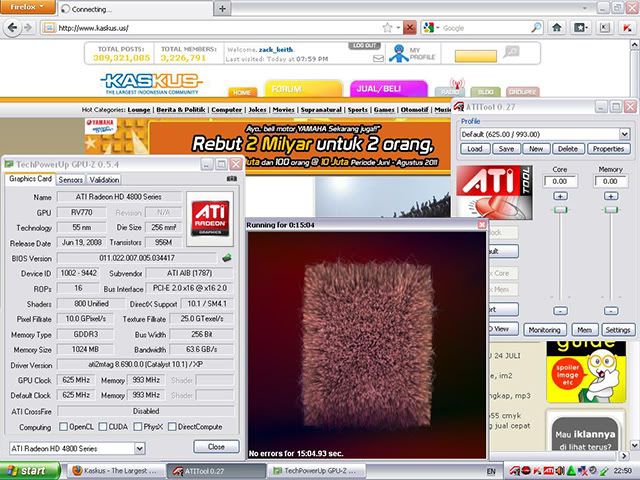Click GPU-Z BIOS save chip icon

227,258
